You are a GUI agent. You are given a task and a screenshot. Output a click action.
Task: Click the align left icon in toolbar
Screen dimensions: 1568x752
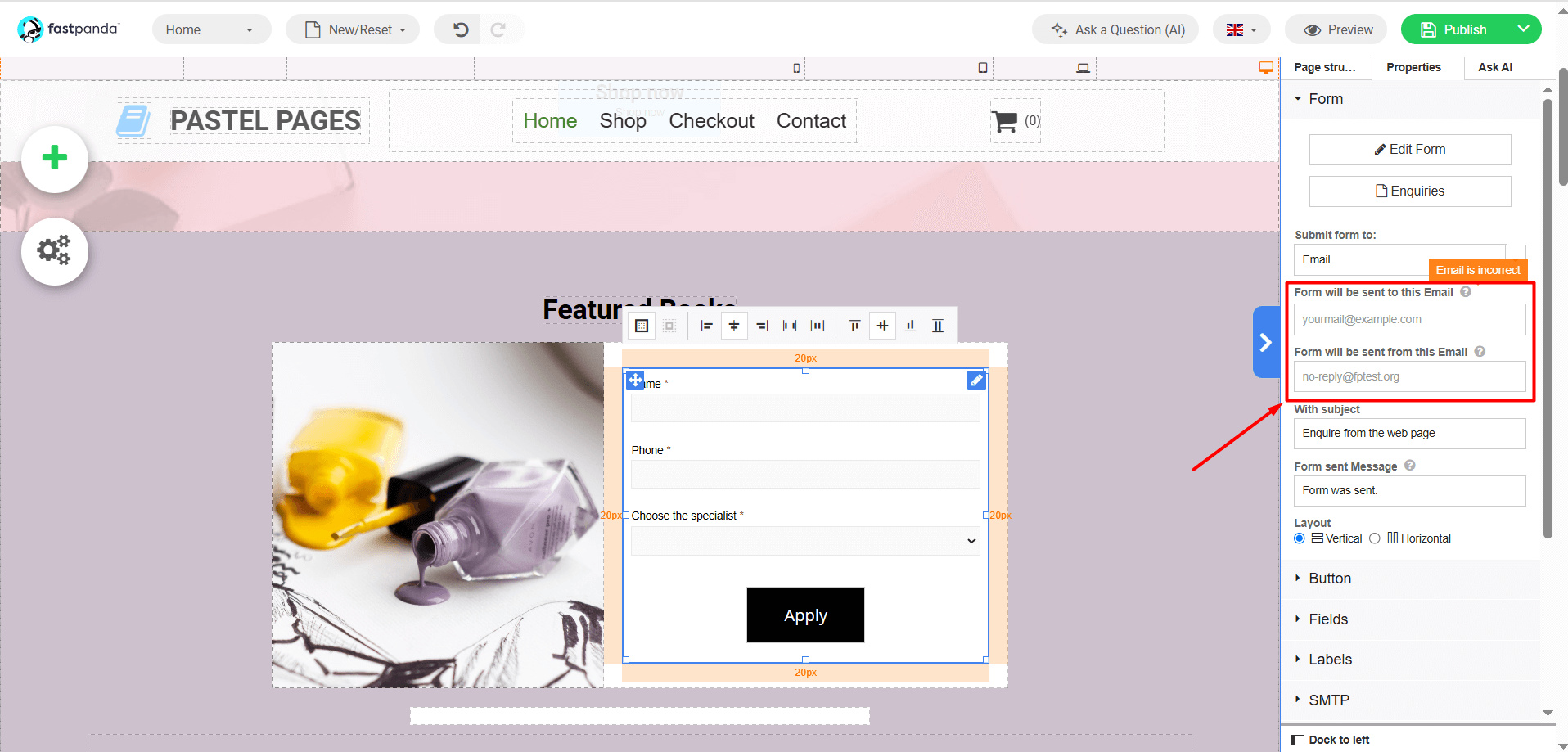click(706, 326)
